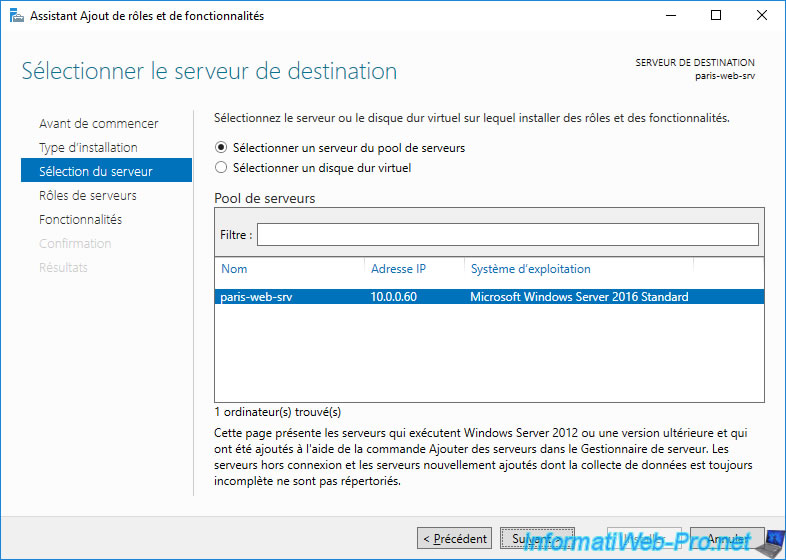Image resolution: width=786 pixels, height=560 pixels.
Task: Maximize the wizard window
Action: click(716, 16)
